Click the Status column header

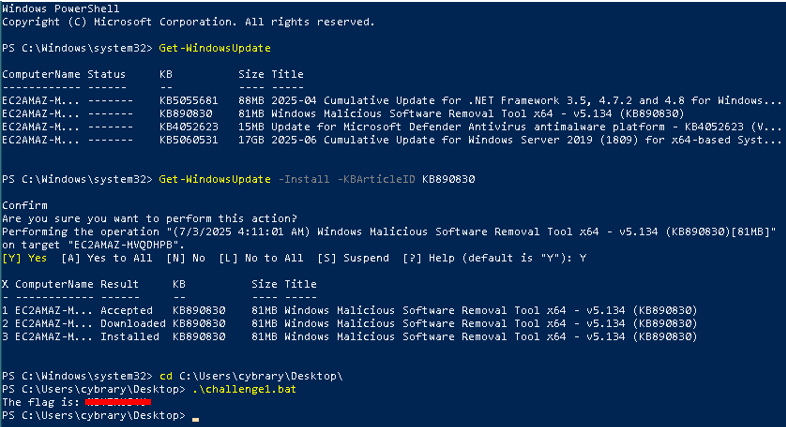106,74
